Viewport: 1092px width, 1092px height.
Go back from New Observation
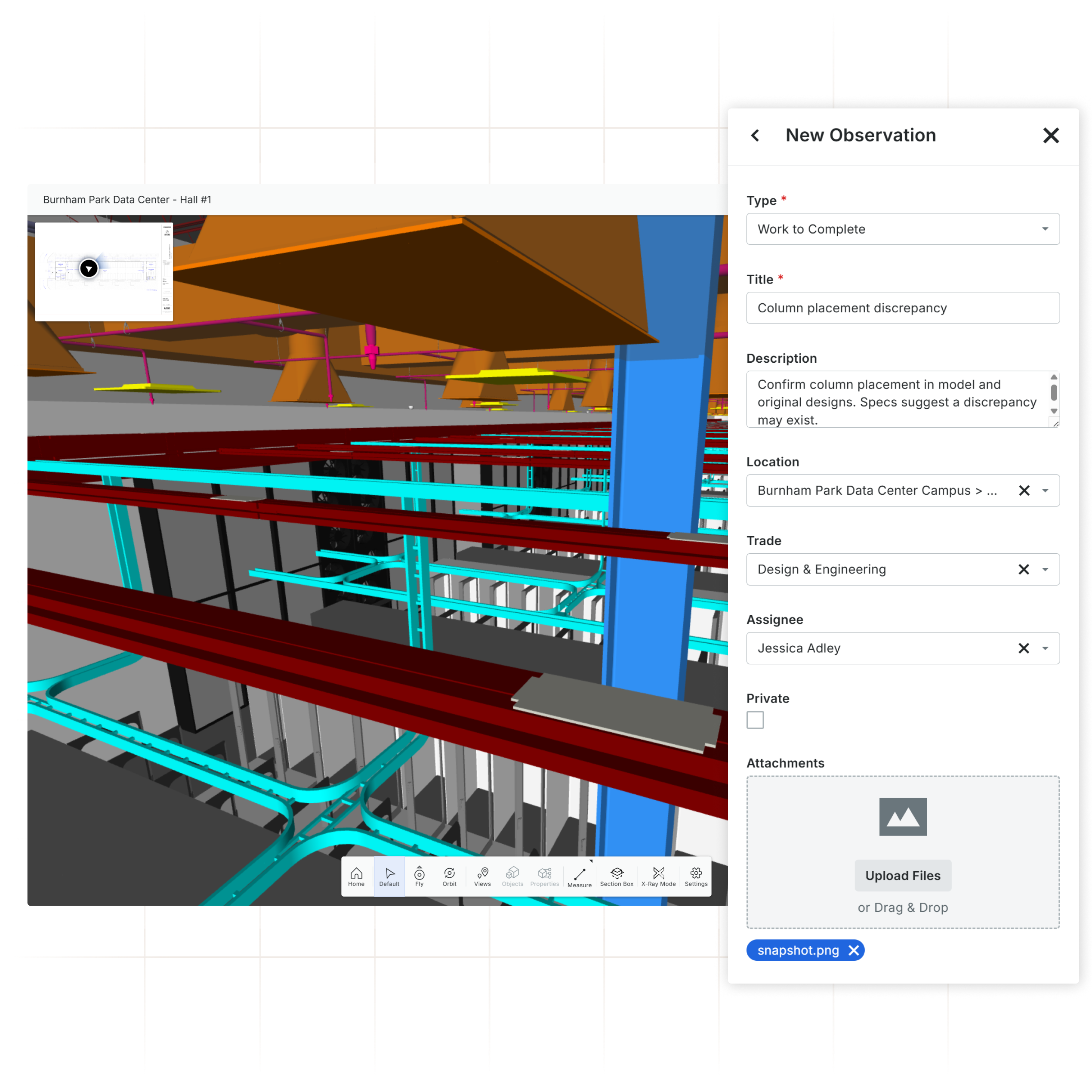(755, 135)
